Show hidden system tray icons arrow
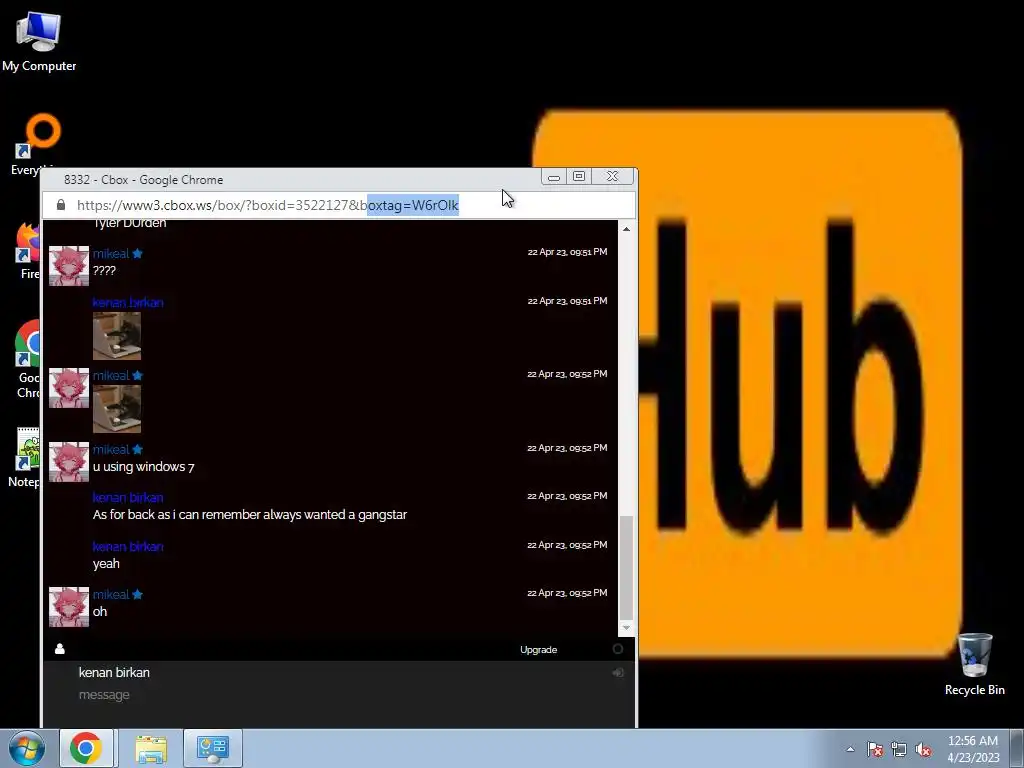Screen dimensions: 1024x768 tap(850, 749)
